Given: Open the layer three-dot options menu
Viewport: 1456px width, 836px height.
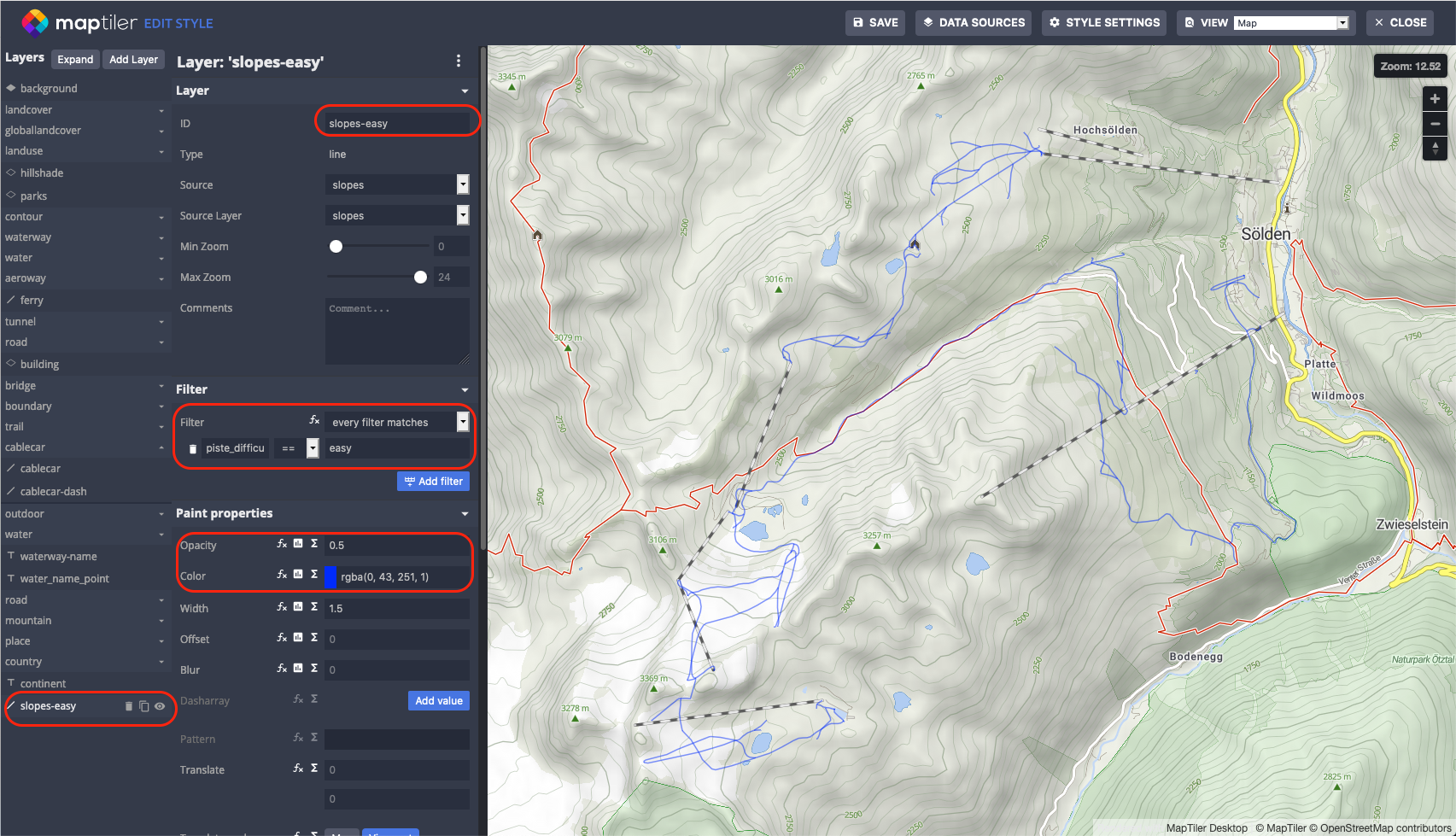Looking at the screenshot, I should (459, 61).
